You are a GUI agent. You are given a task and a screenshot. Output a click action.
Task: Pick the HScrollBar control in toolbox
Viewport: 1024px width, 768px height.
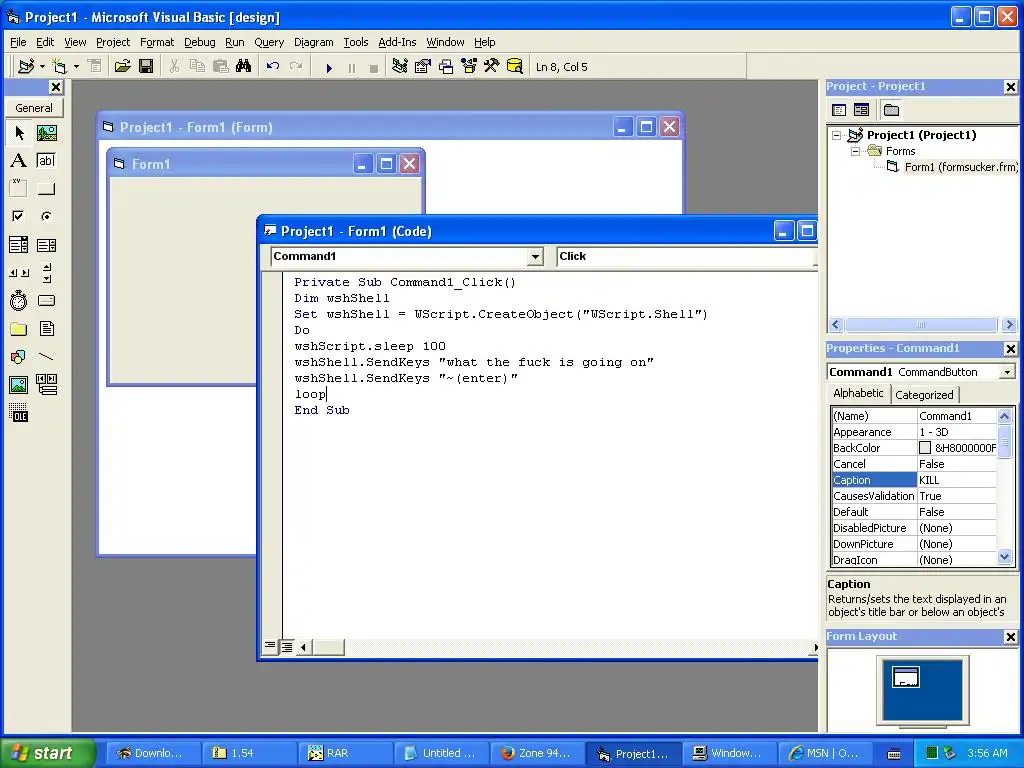pos(19,273)
